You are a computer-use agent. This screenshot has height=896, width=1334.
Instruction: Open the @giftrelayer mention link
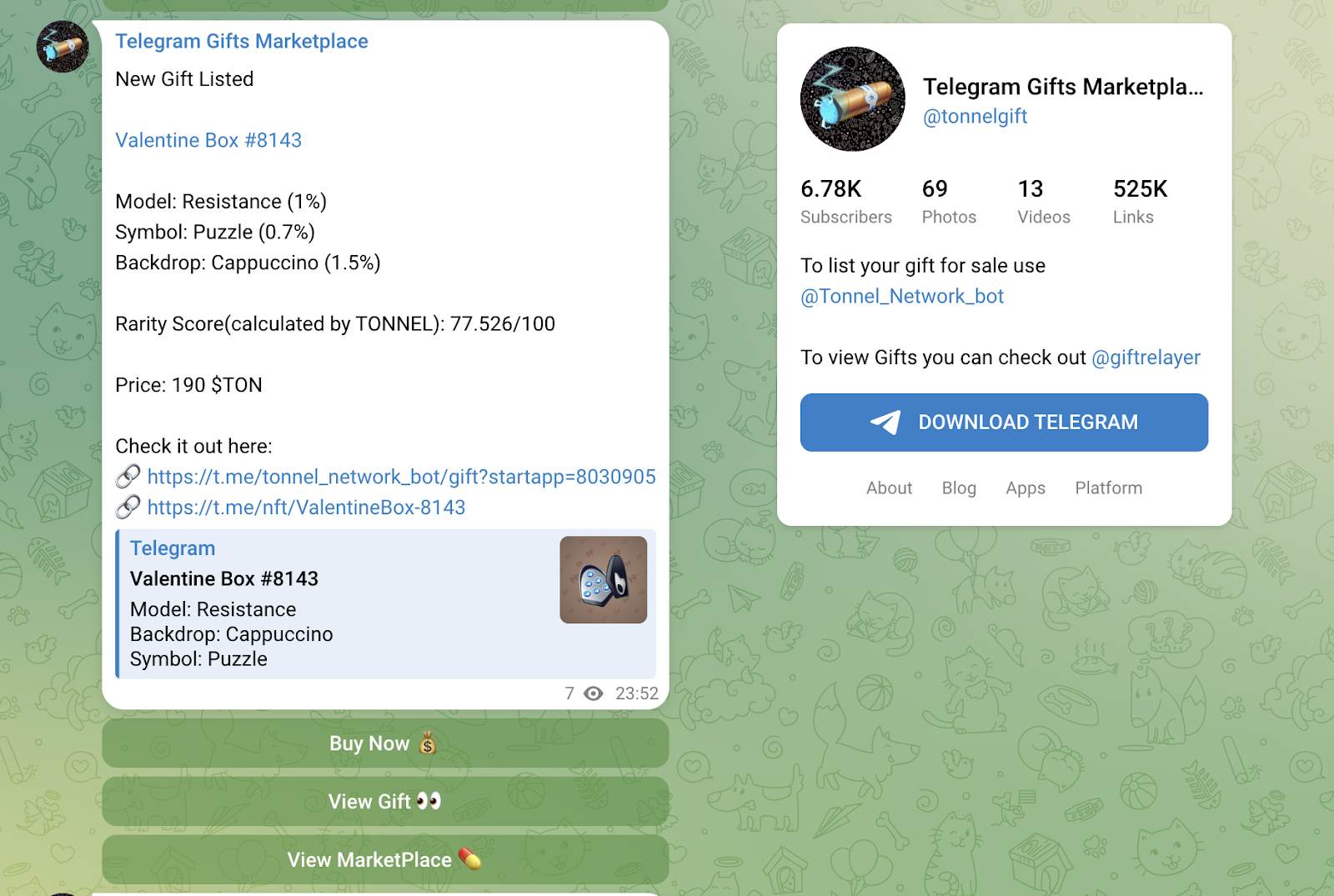point(1146,358)
